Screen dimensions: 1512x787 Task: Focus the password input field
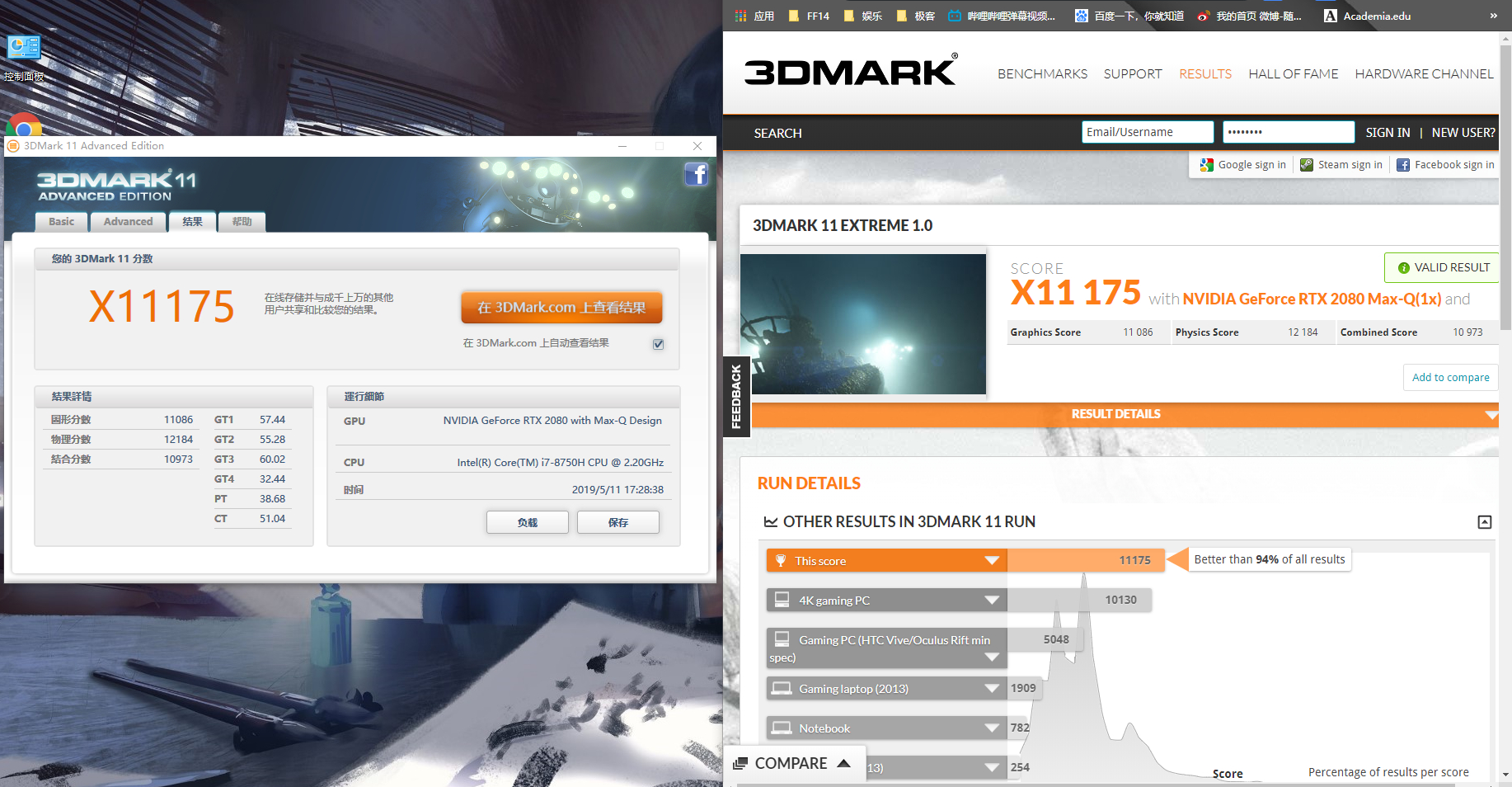point(1289,132)
